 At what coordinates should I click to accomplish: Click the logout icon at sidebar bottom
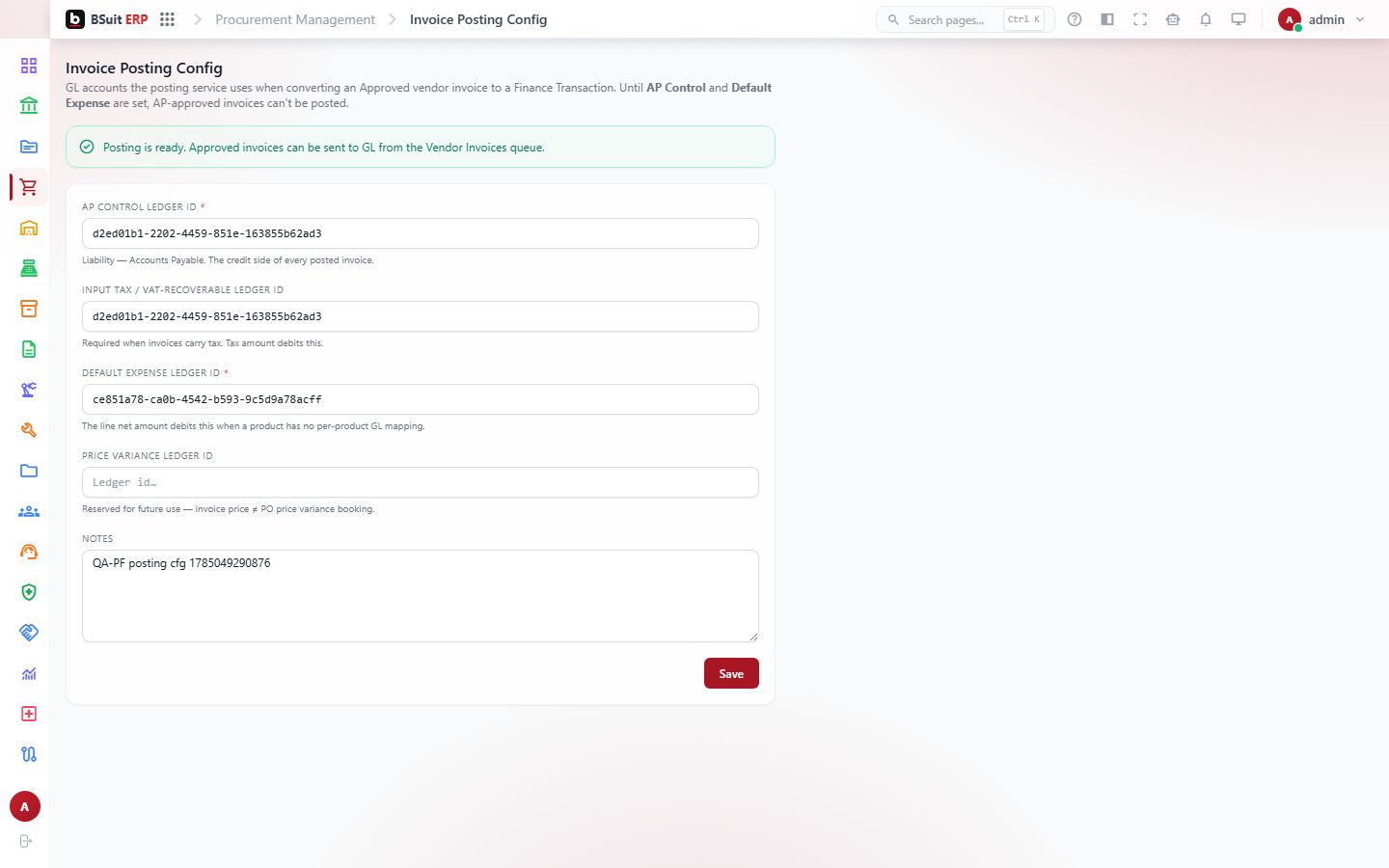(x=26, y=841)
